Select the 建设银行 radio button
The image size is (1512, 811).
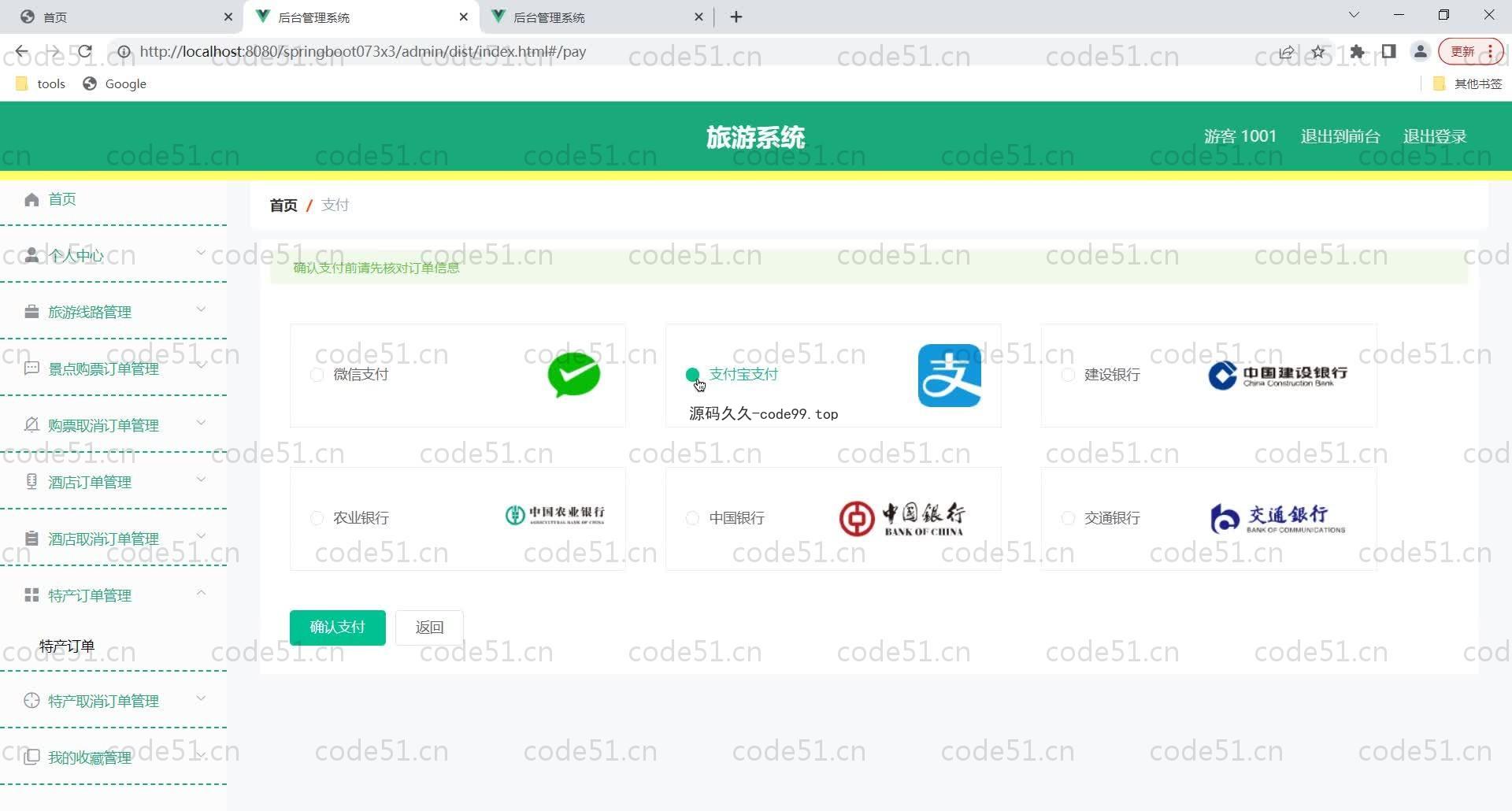point(1068,375)
